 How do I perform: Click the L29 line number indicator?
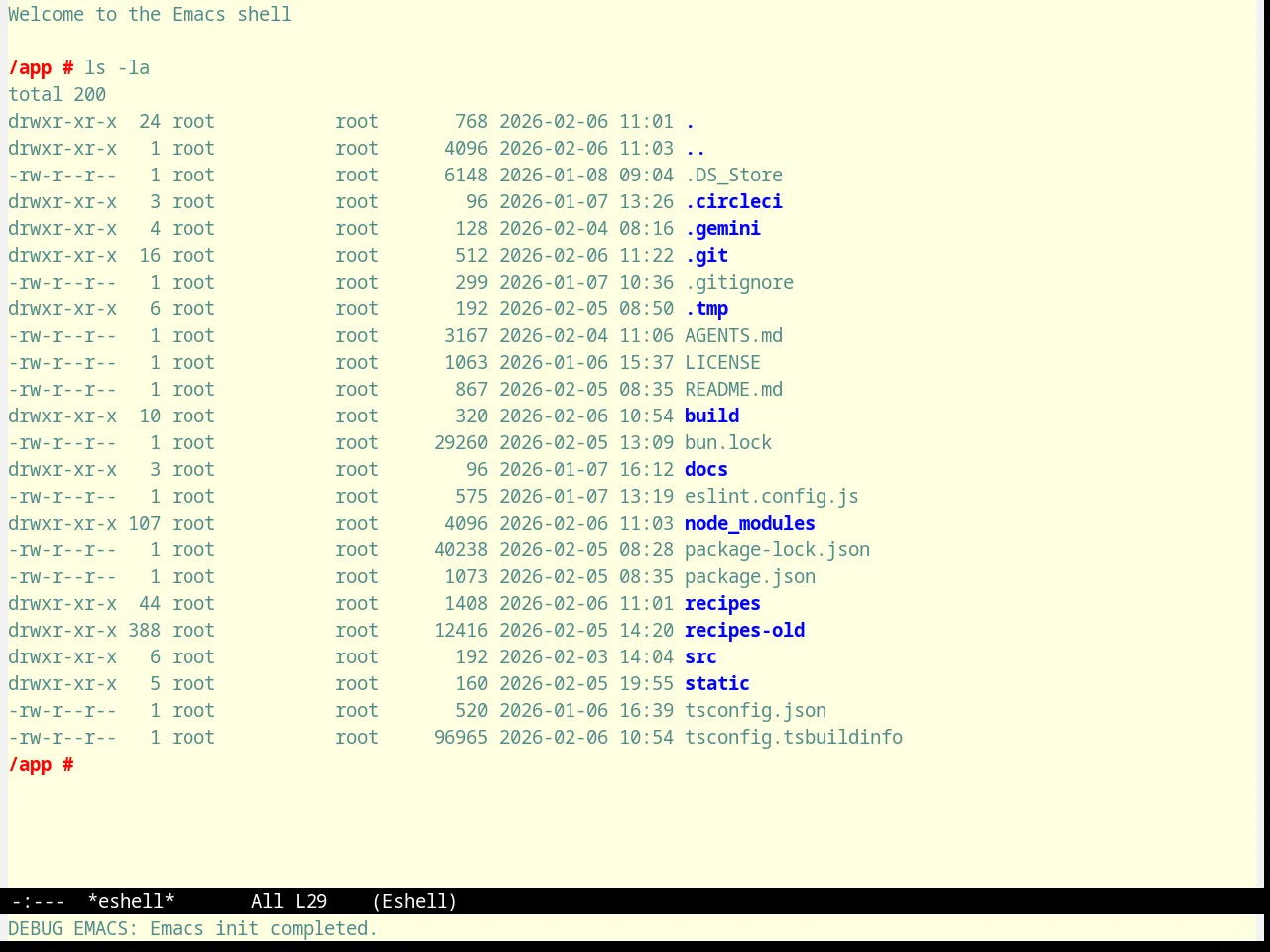click(x=311, y=901)
